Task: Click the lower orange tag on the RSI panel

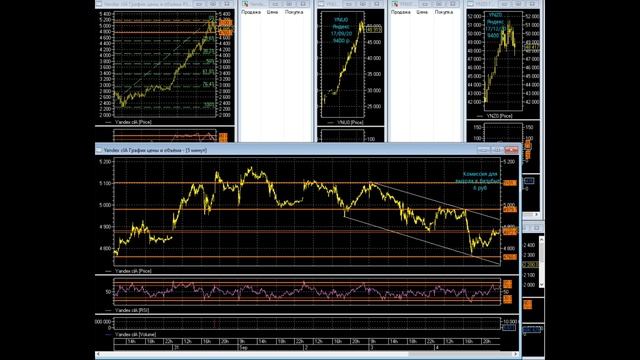Action: 507,299
